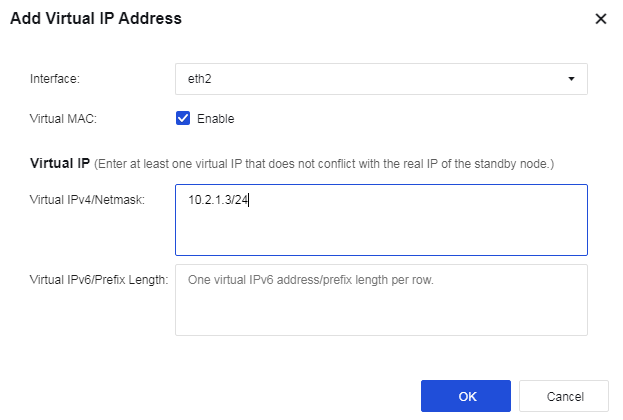
Task: Click the Add Virtual IP Address title
Action: click(96, 18)
